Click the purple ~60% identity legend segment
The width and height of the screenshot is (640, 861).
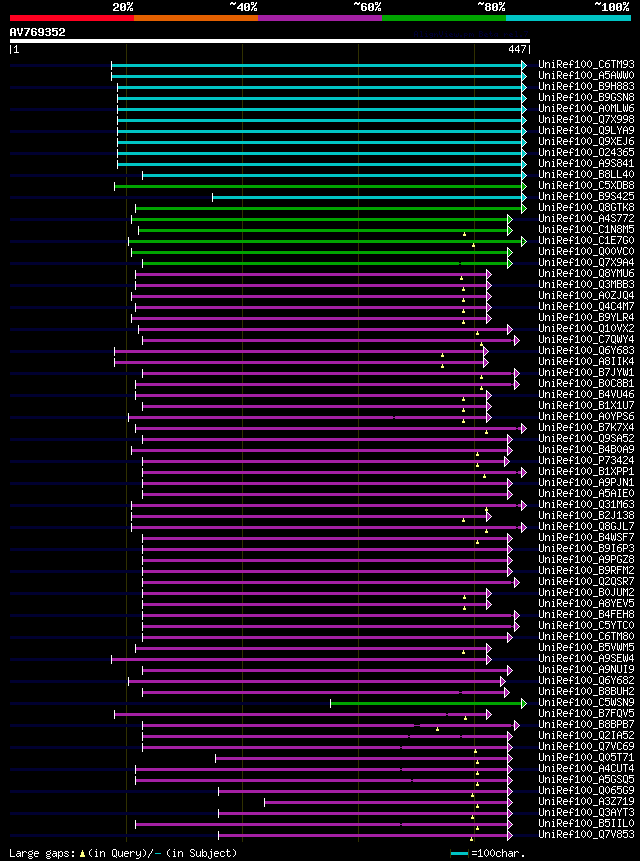320,18
